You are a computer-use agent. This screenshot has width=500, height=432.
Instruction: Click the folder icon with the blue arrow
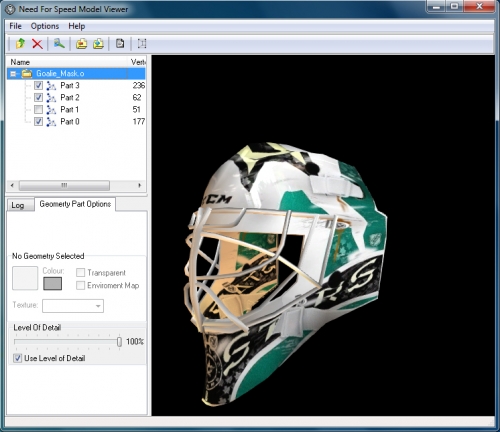[98, 44]
